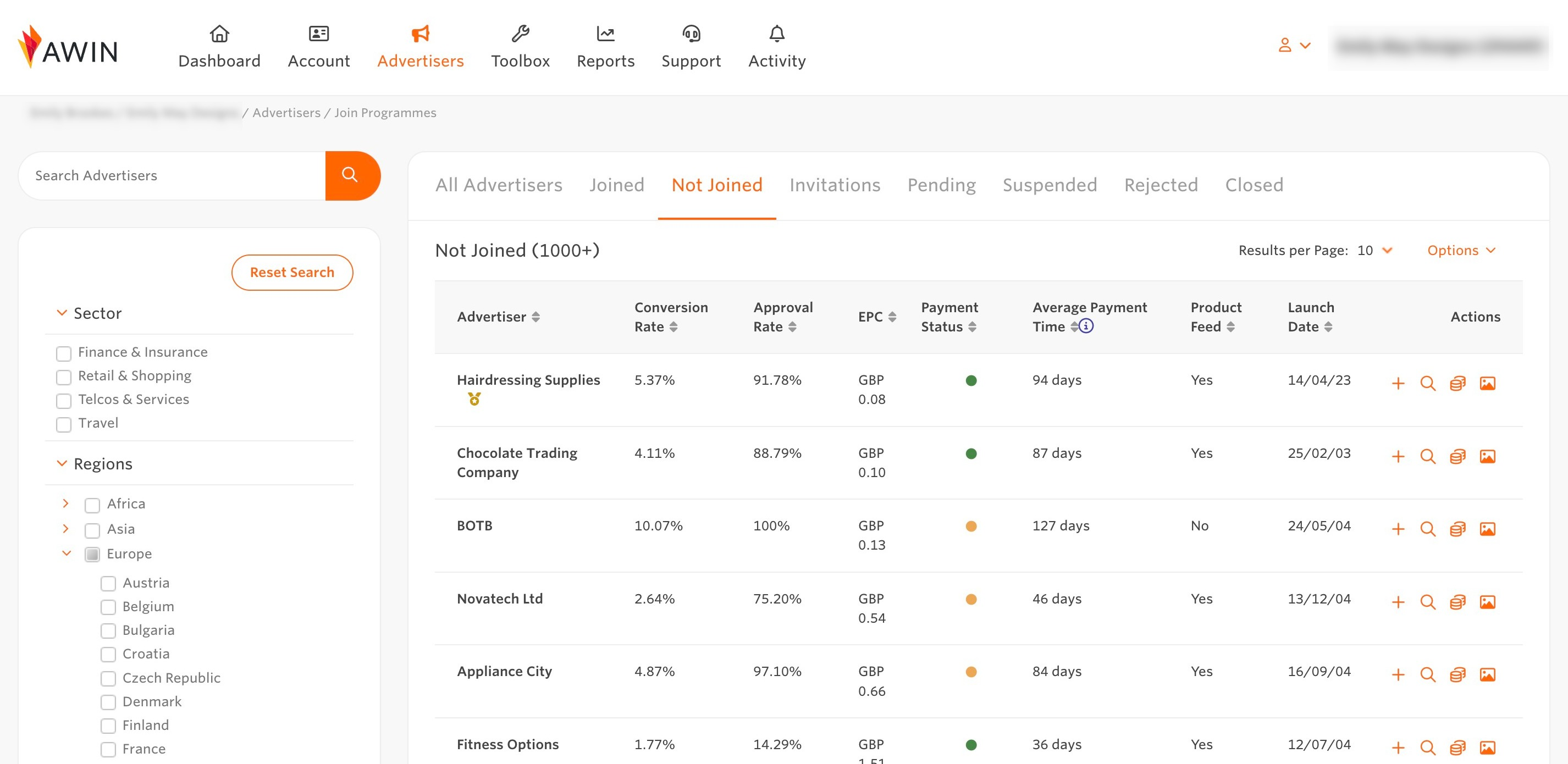
Task: Click the orange payment status dot for Novatech Ltd
Action: [x=971, y=599]
